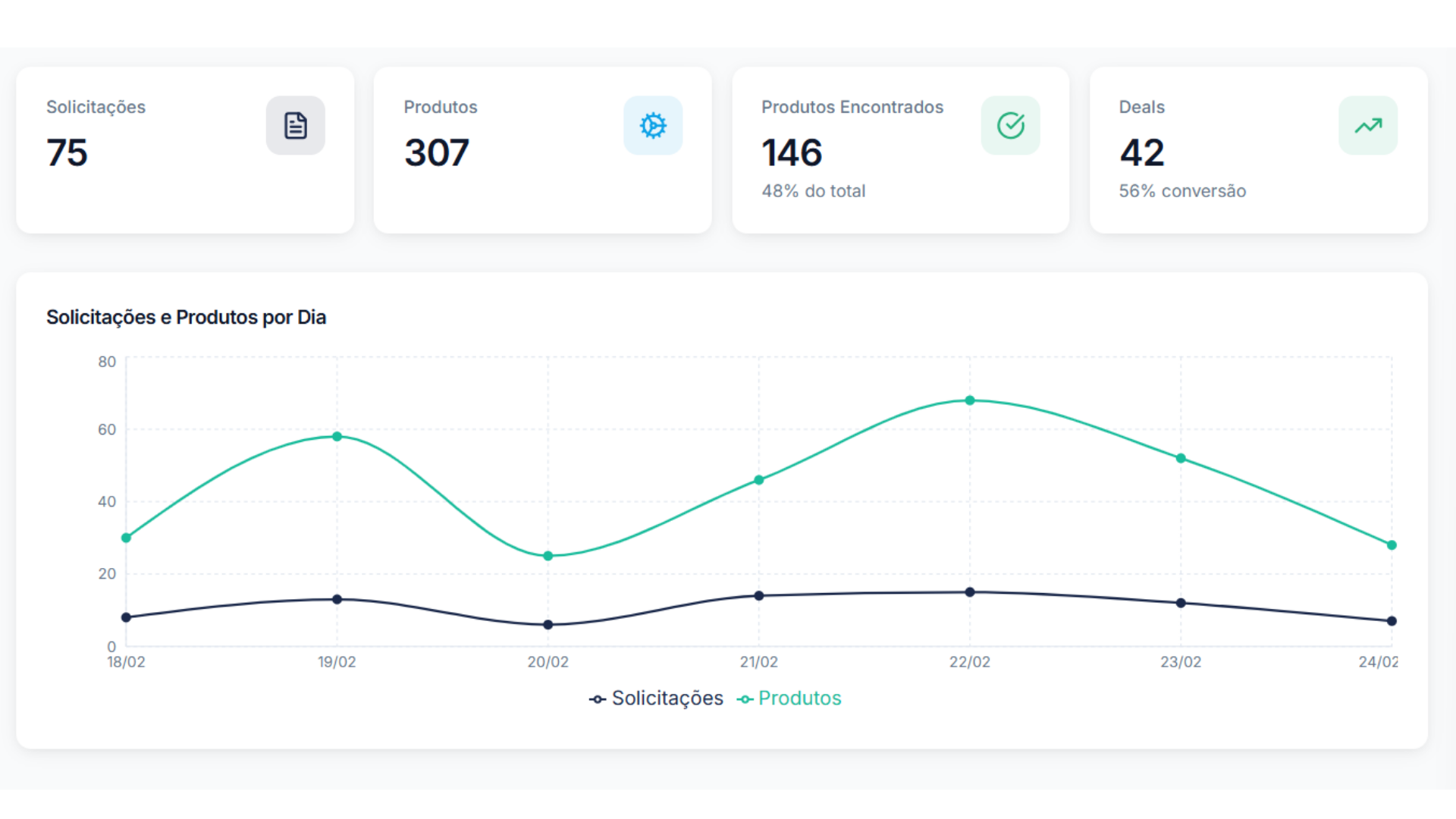
Task: Click the chart title Solicitações e Produtos por Dia
Action: point(186,317)
